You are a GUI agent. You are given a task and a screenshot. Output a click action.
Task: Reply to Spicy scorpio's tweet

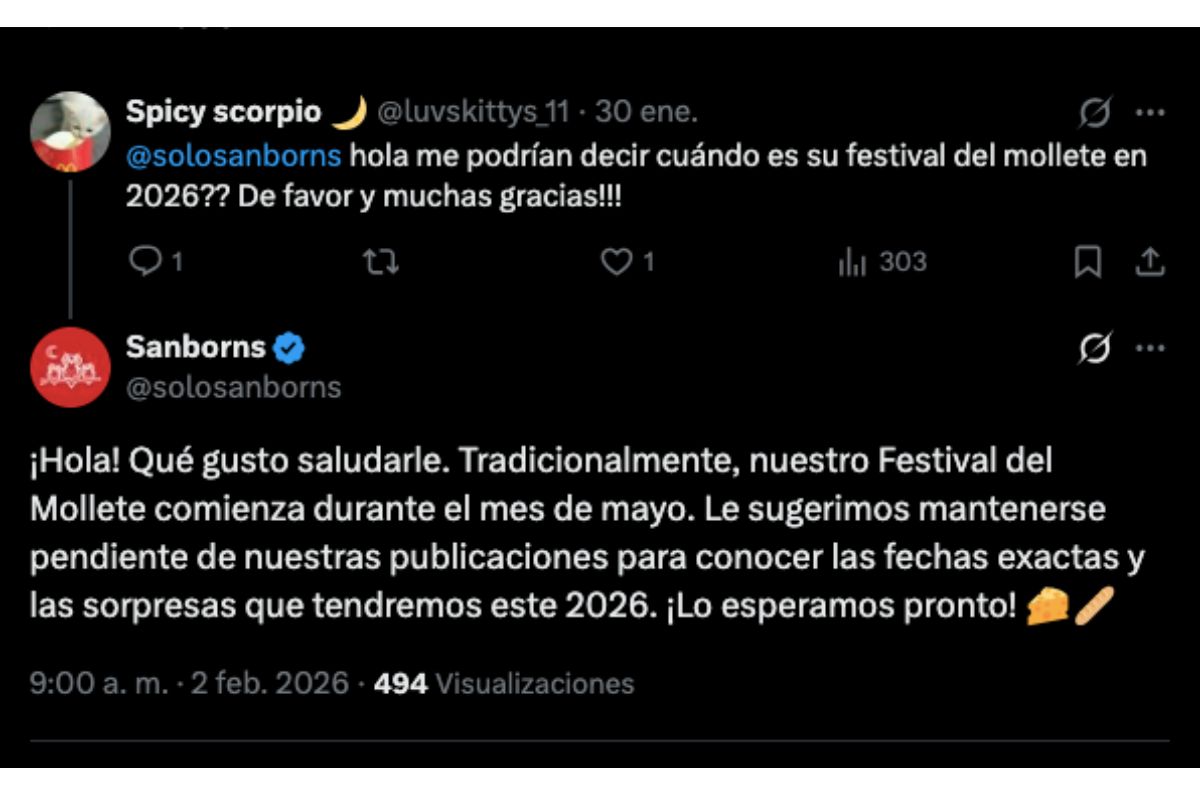148,262
